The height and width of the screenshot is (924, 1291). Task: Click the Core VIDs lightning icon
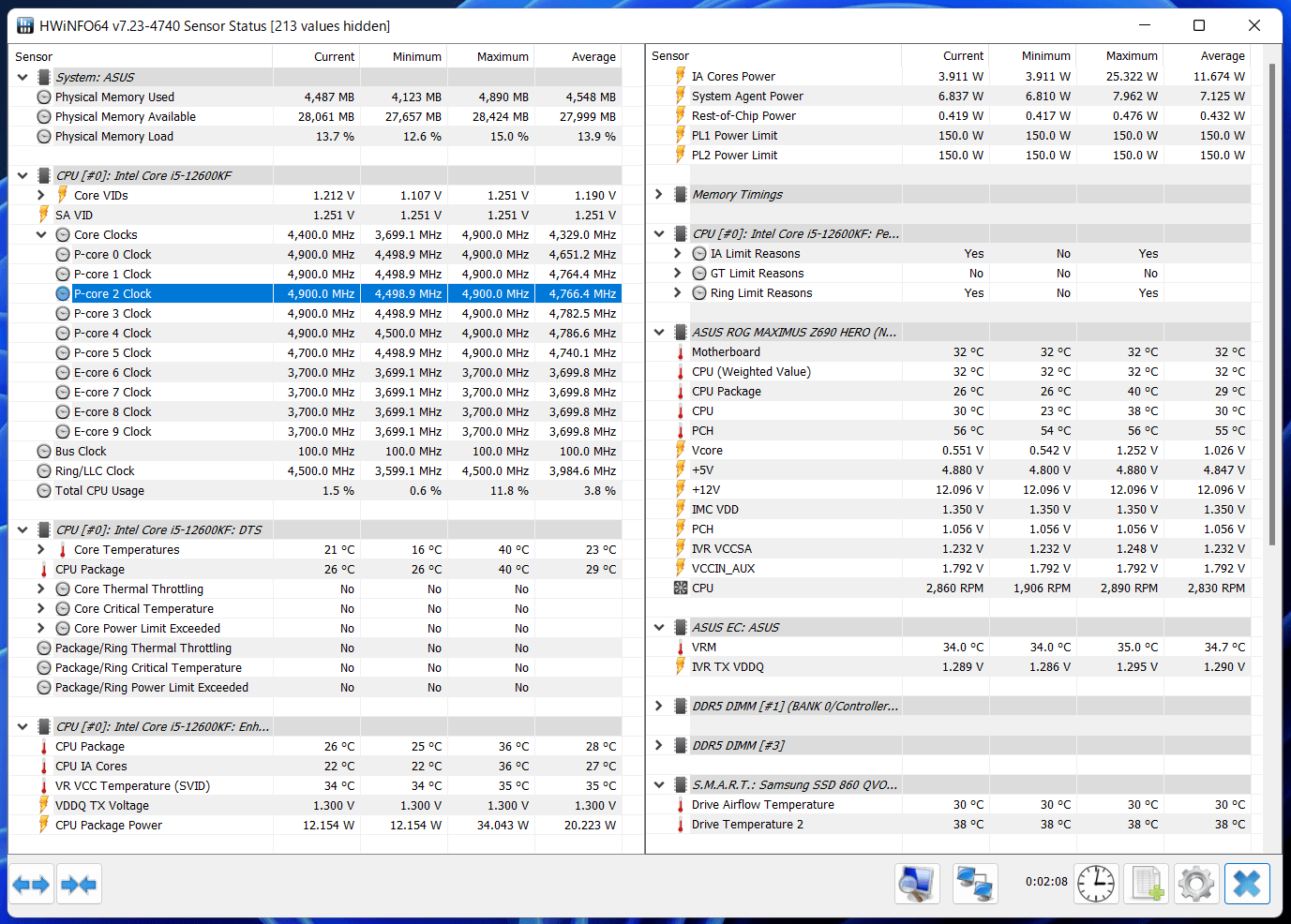tap(63, 195)
